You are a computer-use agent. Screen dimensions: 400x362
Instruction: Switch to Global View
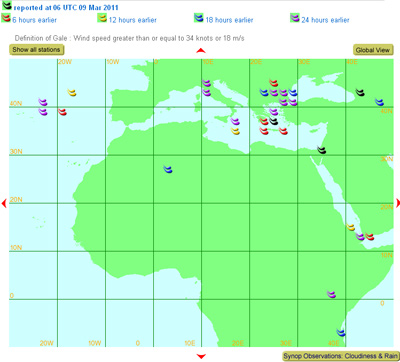[x=373, y=50]
